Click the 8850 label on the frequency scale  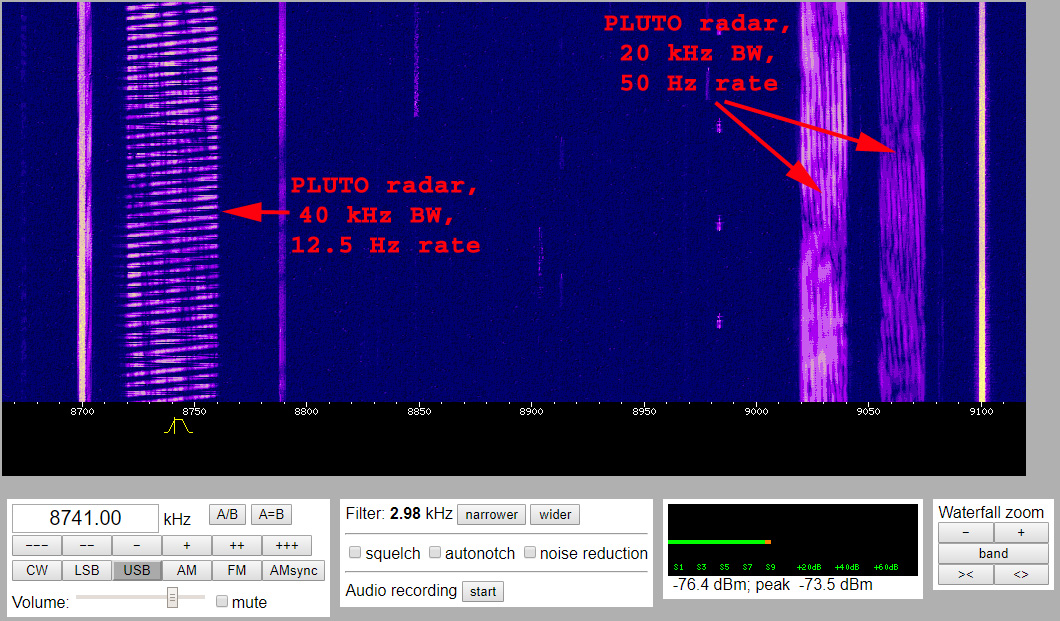click(x=419, y=411)
